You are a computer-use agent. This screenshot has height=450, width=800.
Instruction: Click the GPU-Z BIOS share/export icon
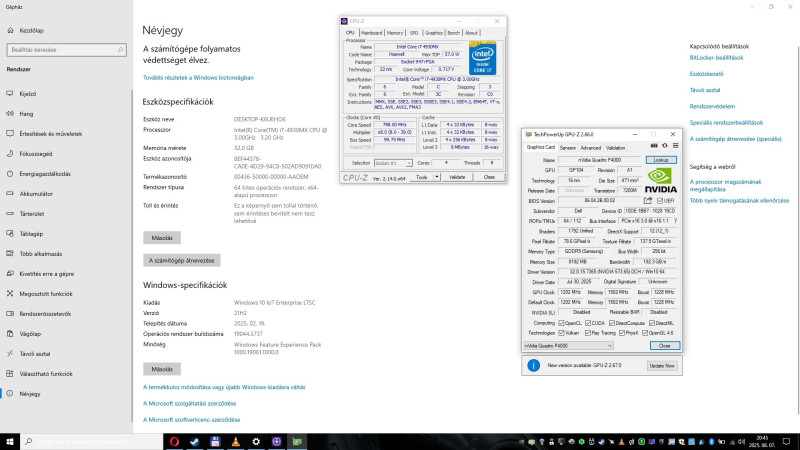click(x=648, y=201)
